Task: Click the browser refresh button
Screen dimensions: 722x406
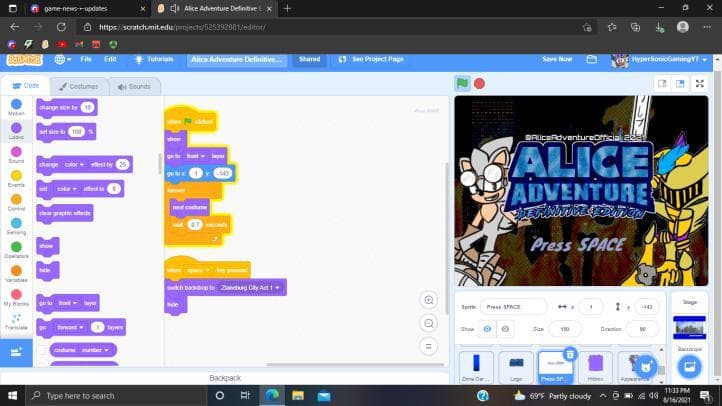Action: pyautogui.click(x=61, y=27)
